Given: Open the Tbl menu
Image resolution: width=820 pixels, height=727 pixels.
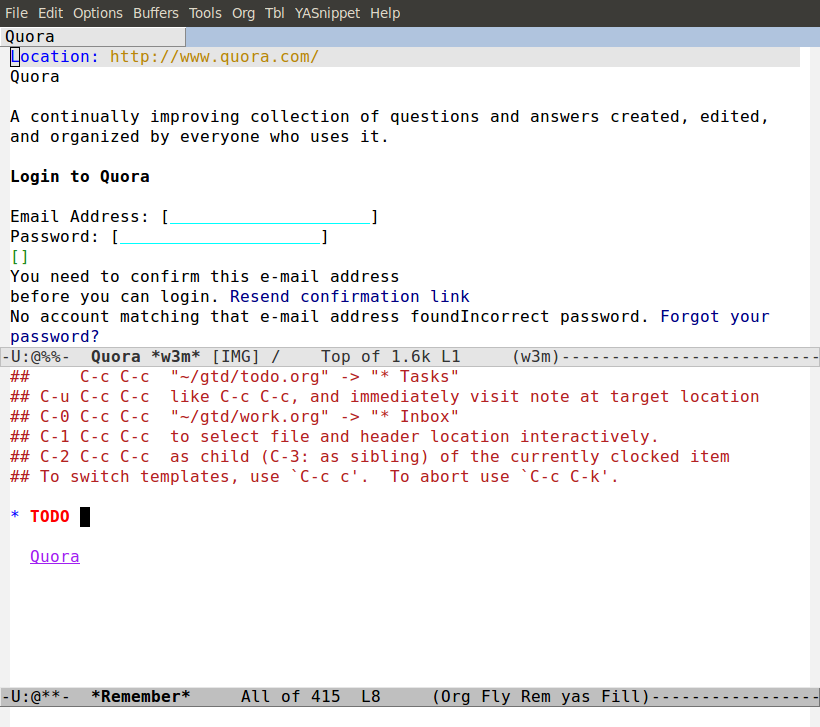Looking at the screenshot, I should pos(275,13).
